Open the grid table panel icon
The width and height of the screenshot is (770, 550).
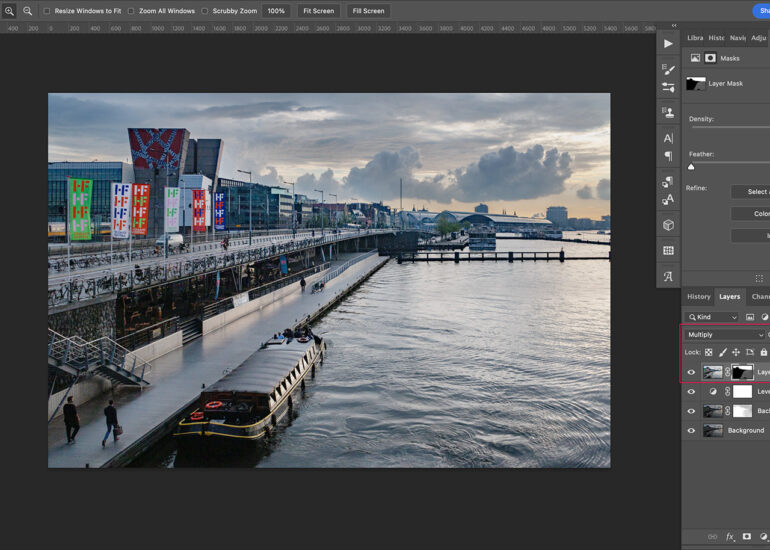point(668,250)
